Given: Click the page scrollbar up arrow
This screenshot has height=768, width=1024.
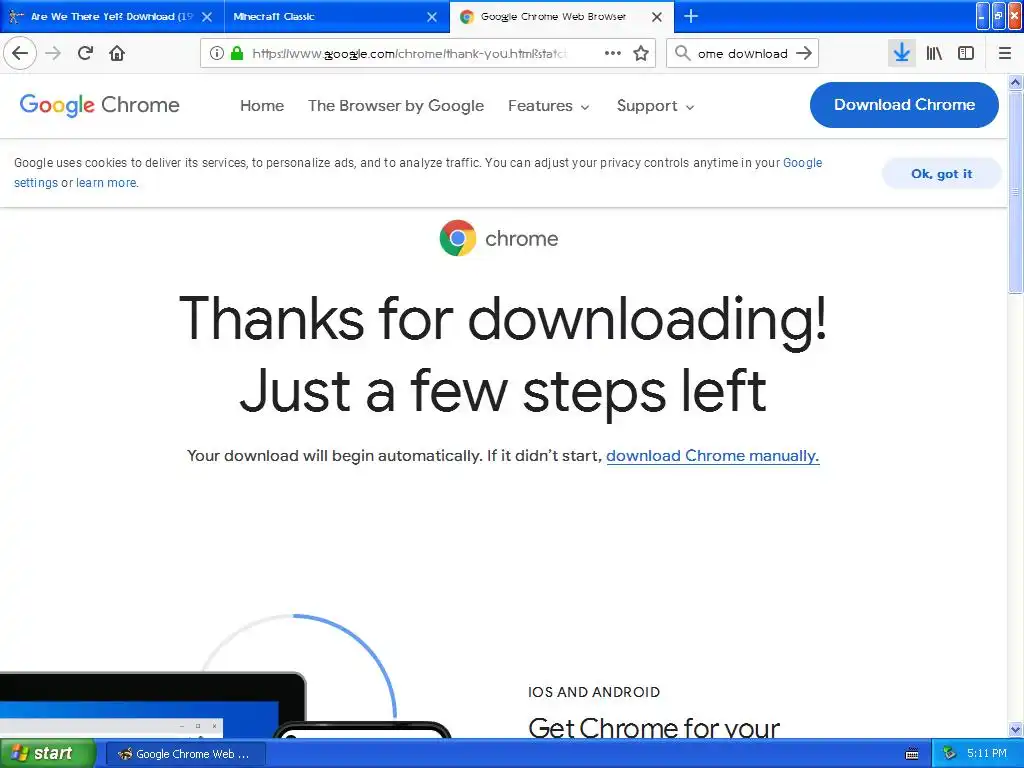Looking at the screenshot, I should coord(1016,82).
